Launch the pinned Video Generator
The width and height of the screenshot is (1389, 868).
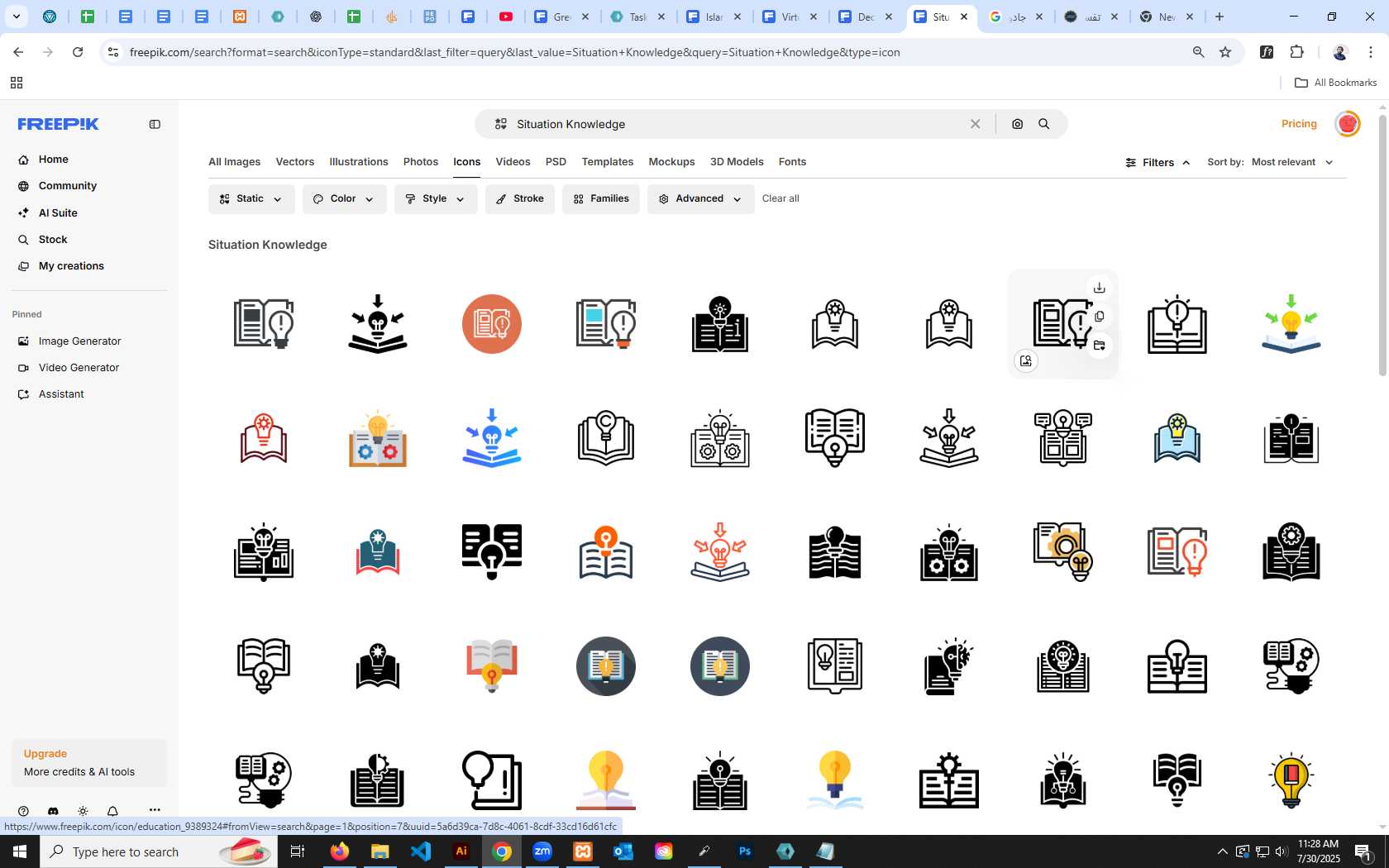(x=79, y=368)
